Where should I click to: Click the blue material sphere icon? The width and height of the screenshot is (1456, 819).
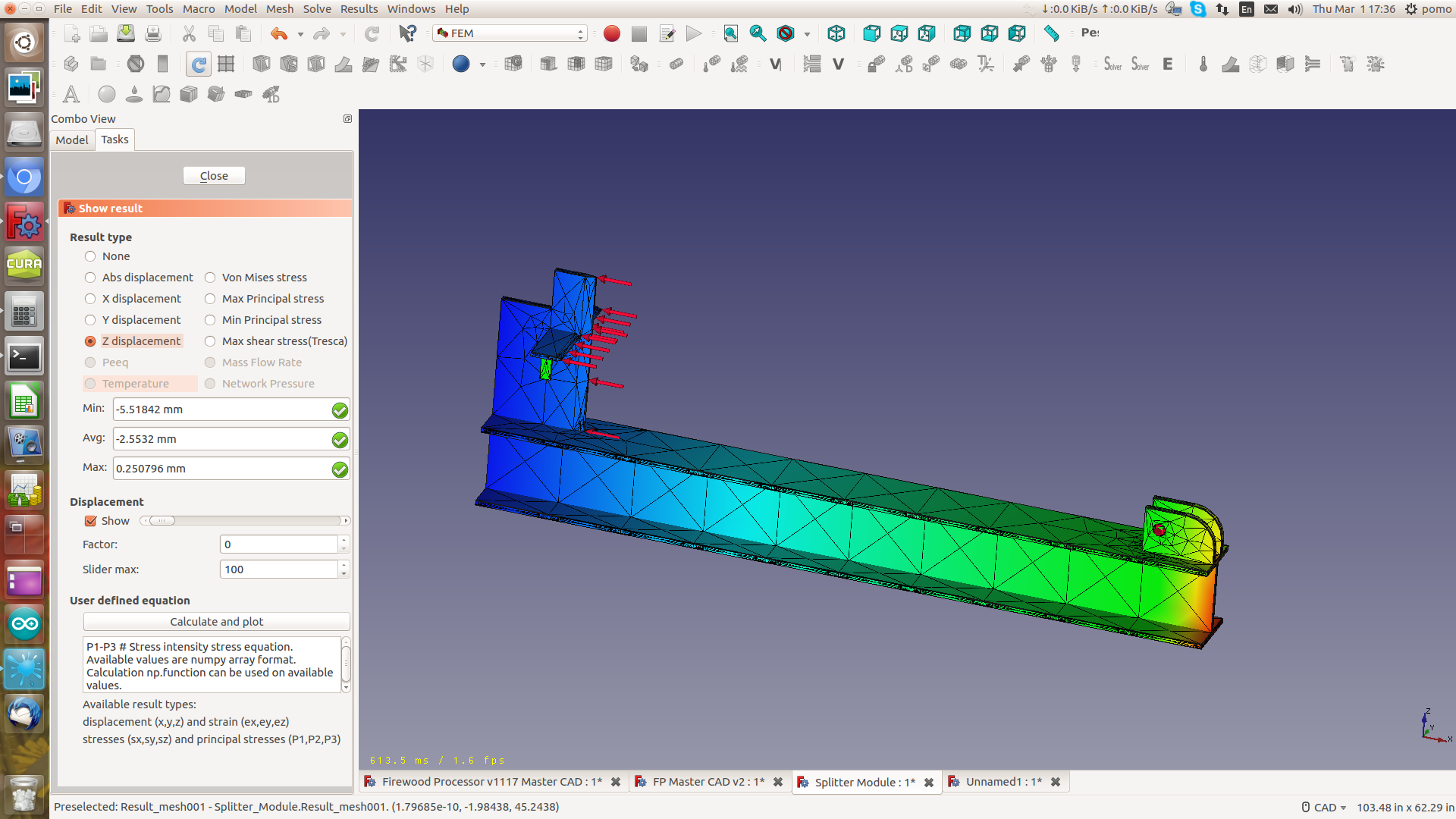coord(460,64)
